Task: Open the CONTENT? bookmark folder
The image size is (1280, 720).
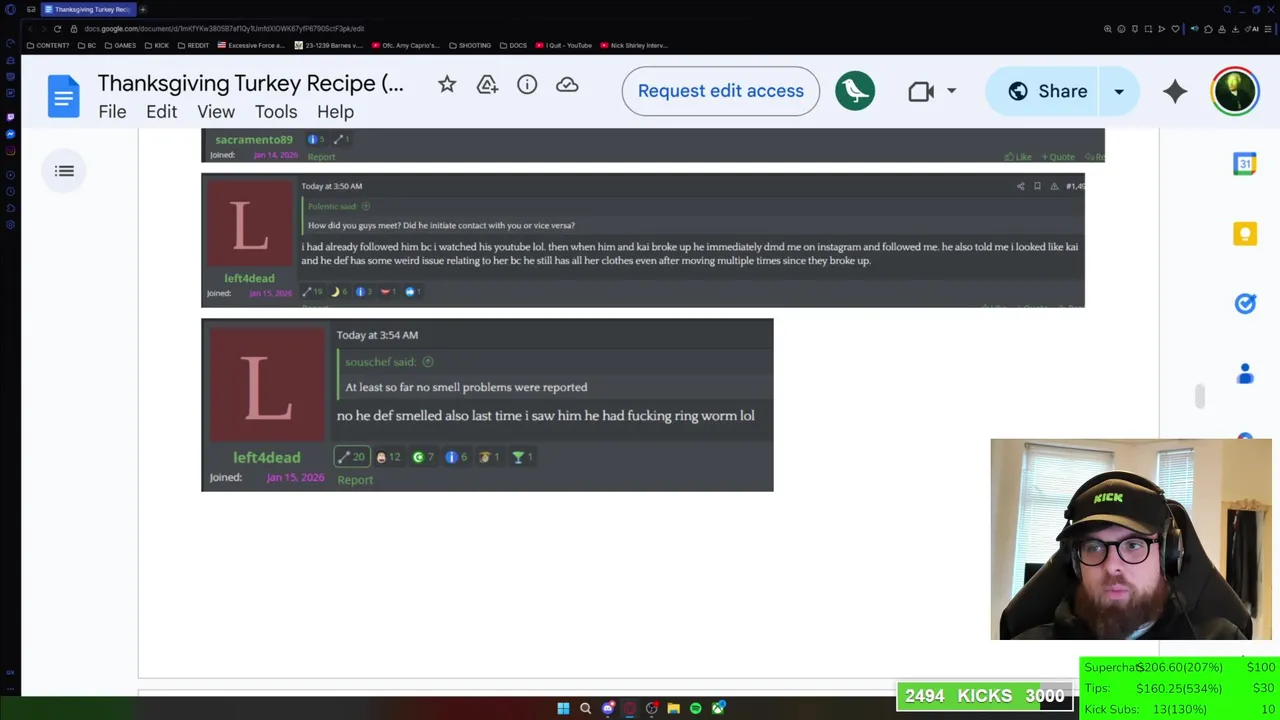Action: 48,45
